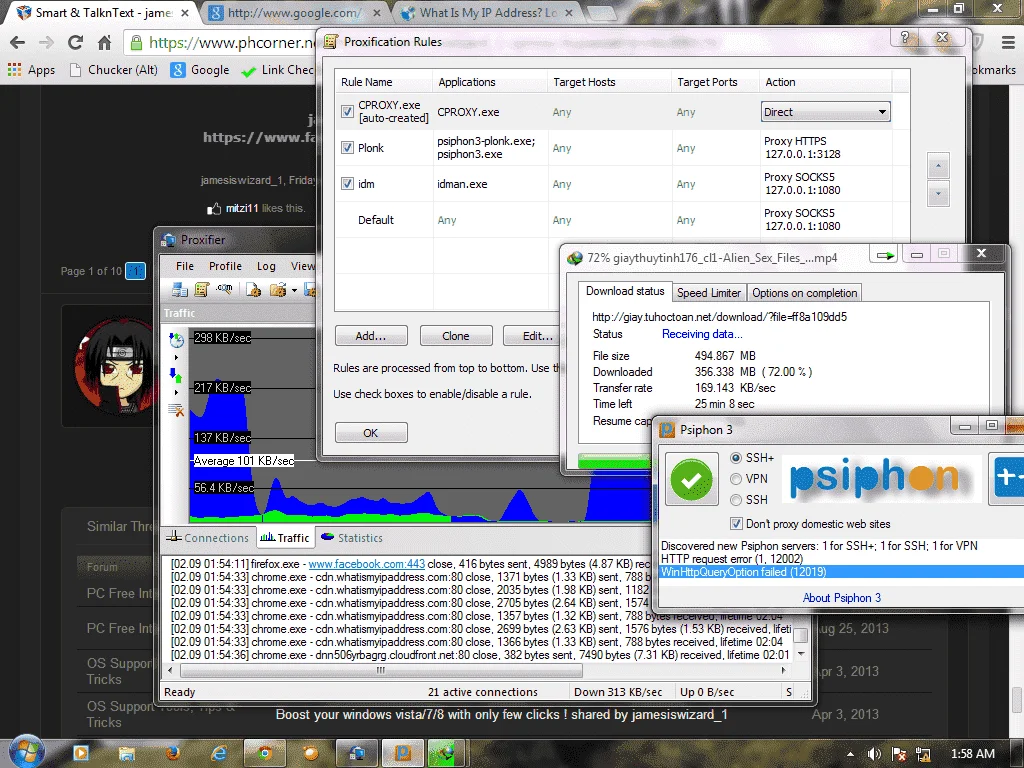The width and height of the screenshot is (1024, 768).
Task: Click Chrome address bar URL field
Action: (x=220, y=43)
